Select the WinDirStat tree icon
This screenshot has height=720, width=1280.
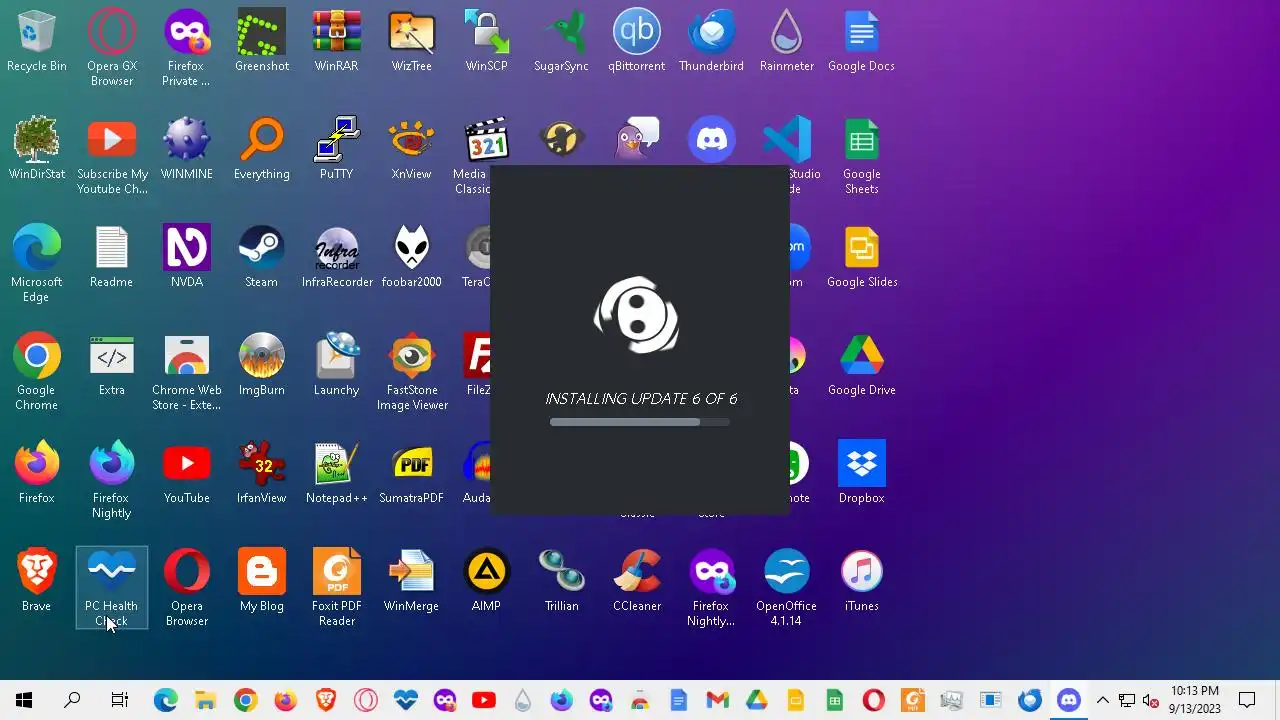click(x=36, y=150)
